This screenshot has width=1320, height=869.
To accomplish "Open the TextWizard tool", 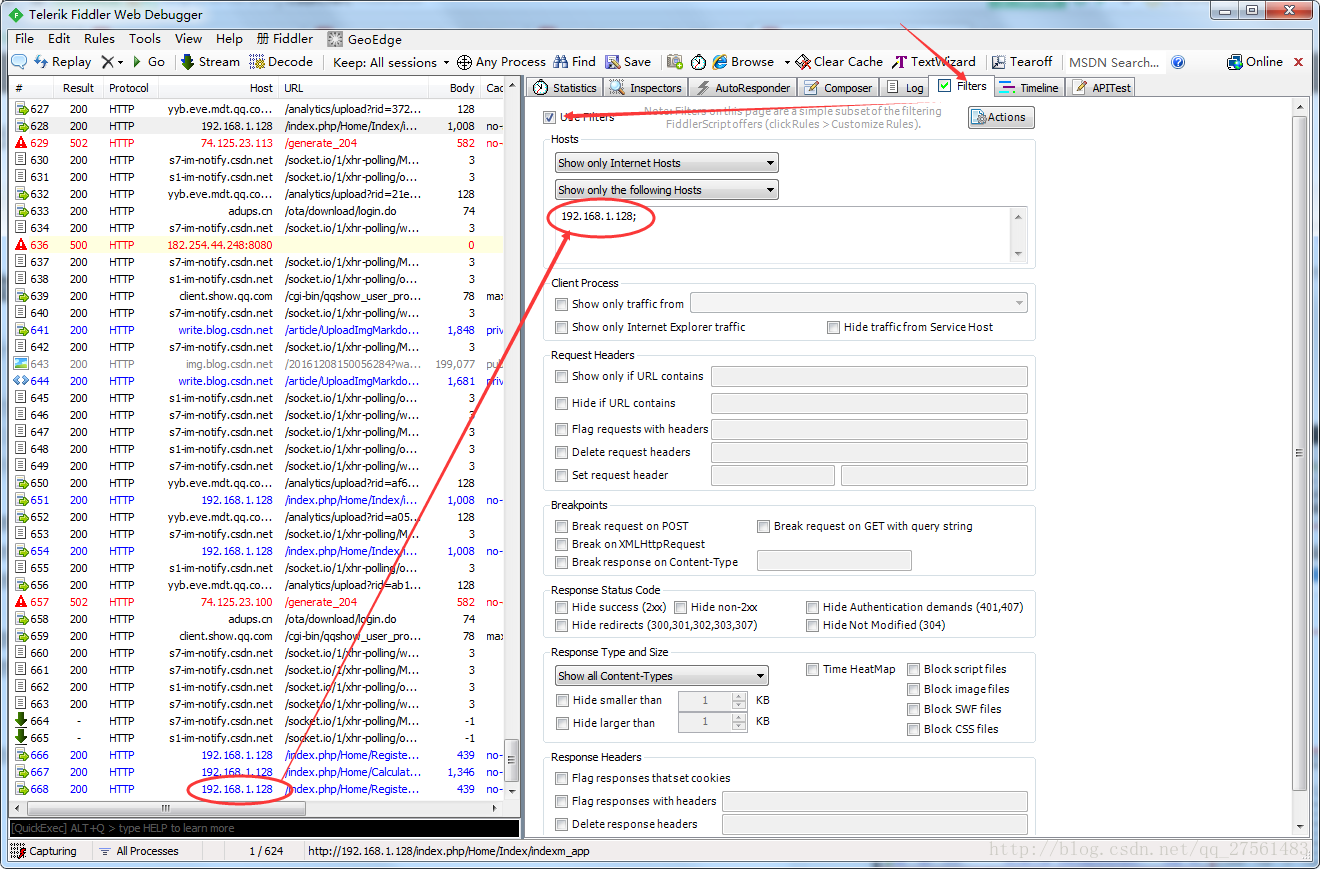I will [934, 62].
